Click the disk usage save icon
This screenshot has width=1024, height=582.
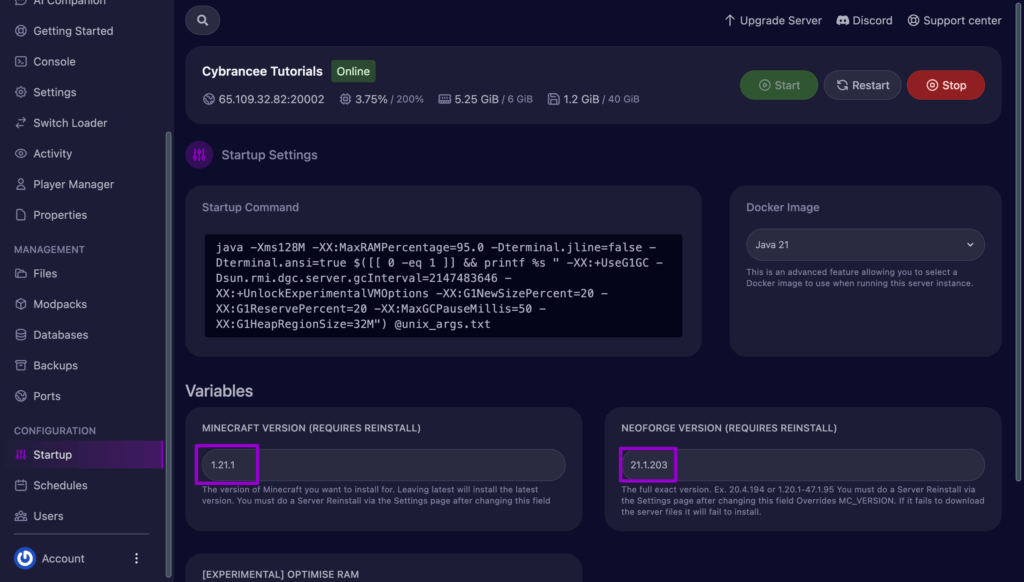tap(553, 99)
